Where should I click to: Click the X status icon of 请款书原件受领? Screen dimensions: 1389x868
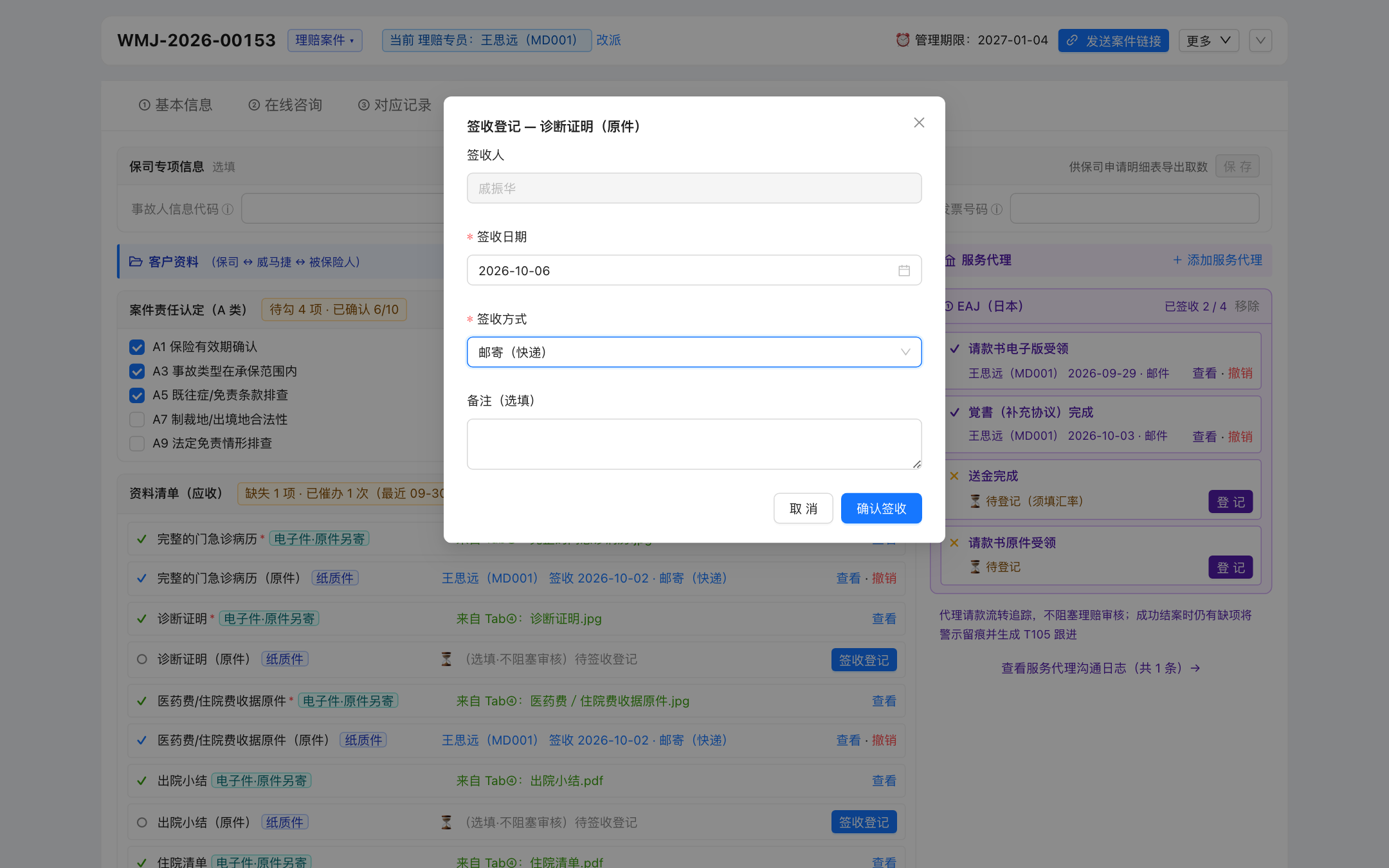[x=954, y=543]
